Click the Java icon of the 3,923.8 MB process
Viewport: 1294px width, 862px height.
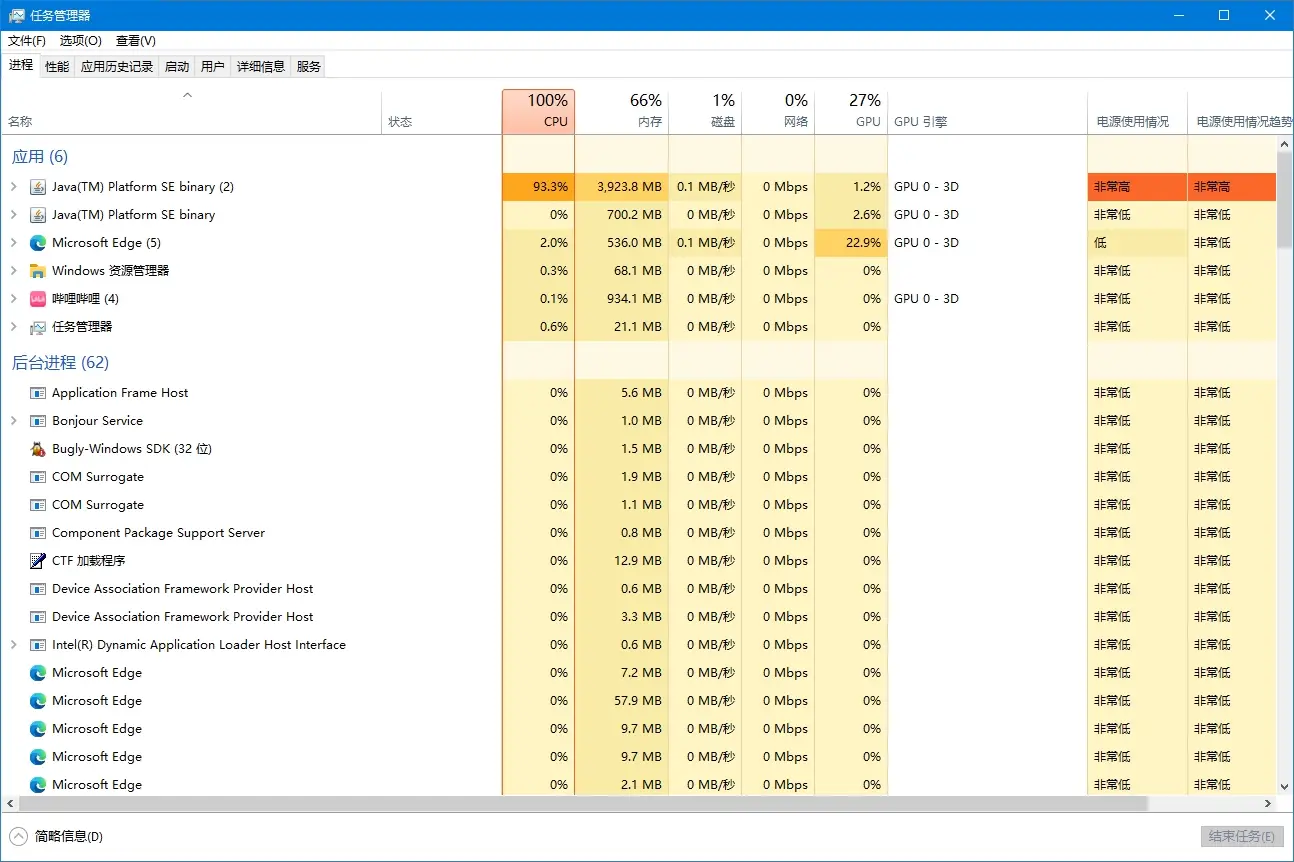coord(38,187)
